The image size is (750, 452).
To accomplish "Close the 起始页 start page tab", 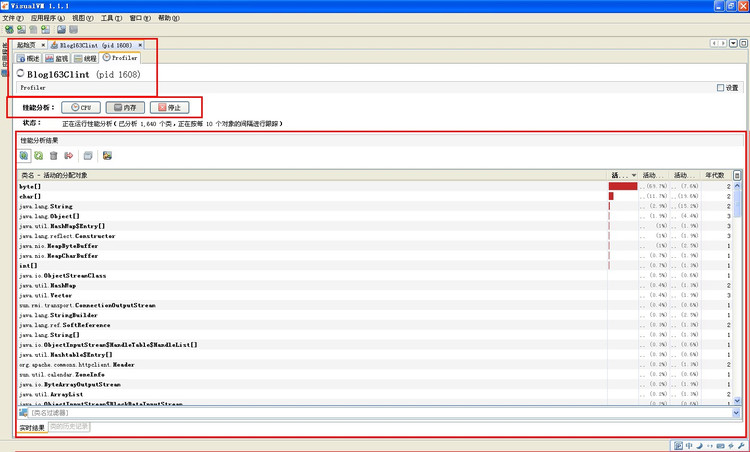I will click(x=43, y=45).
